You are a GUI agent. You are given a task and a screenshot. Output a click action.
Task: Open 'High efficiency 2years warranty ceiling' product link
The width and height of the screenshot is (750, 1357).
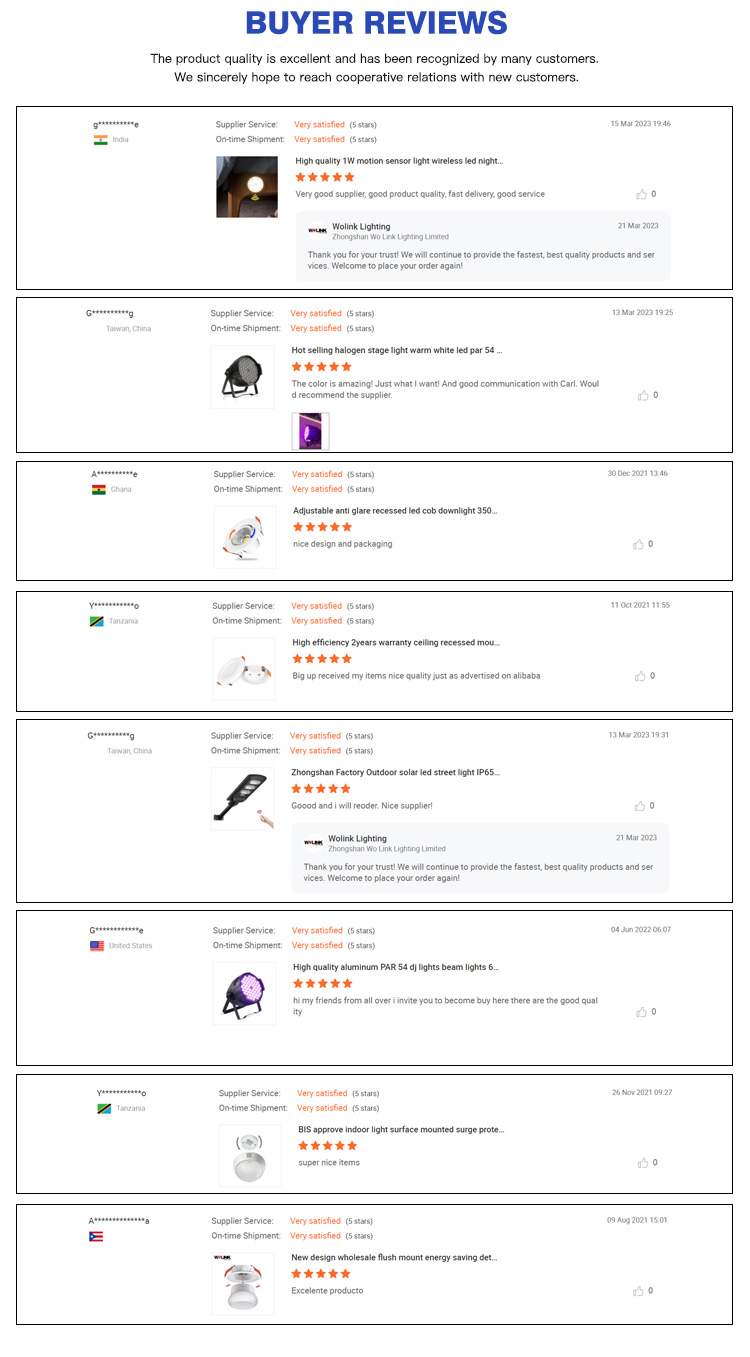396,643
